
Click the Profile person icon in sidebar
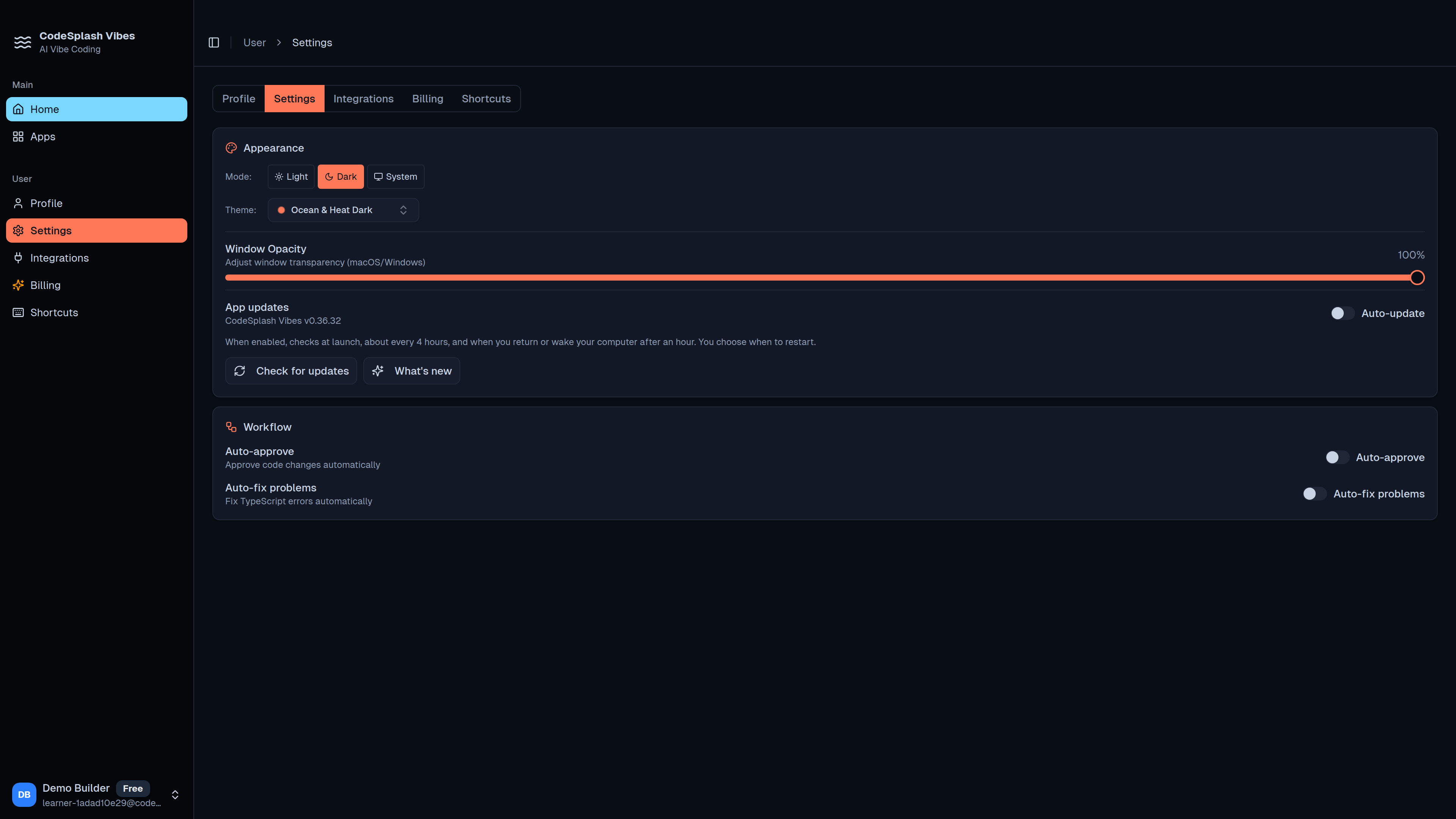[18, 203]
